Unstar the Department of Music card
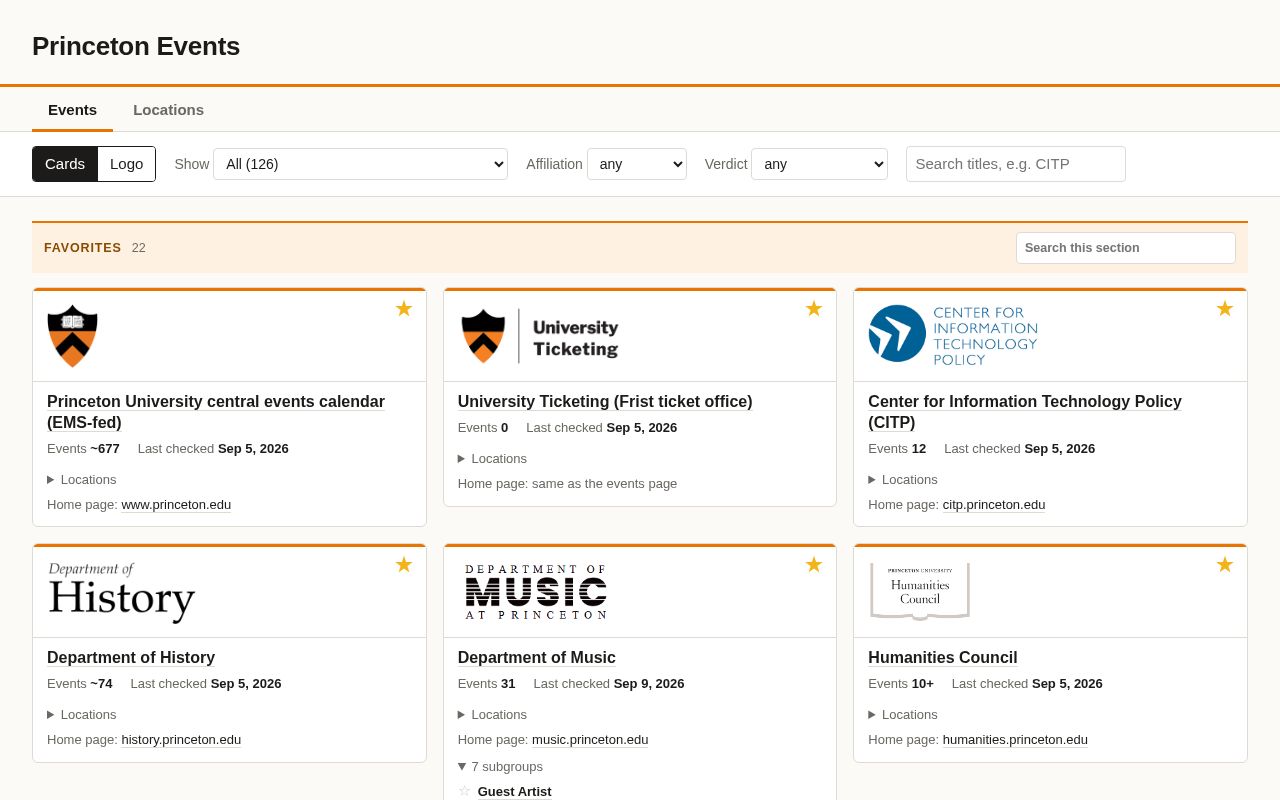The image size is (1280, 800). [x=814, y=565]
